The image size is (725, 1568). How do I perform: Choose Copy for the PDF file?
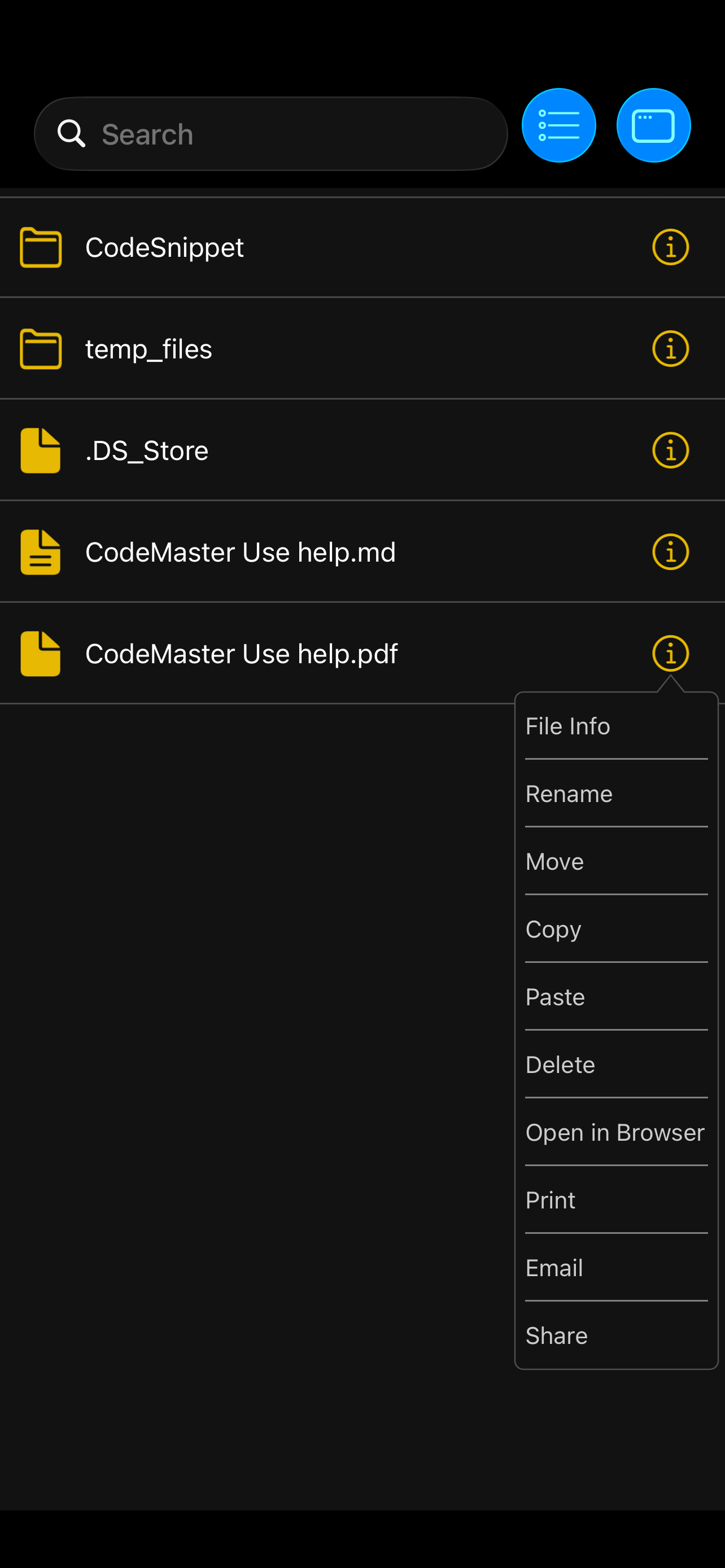click(x=553, y=928)
